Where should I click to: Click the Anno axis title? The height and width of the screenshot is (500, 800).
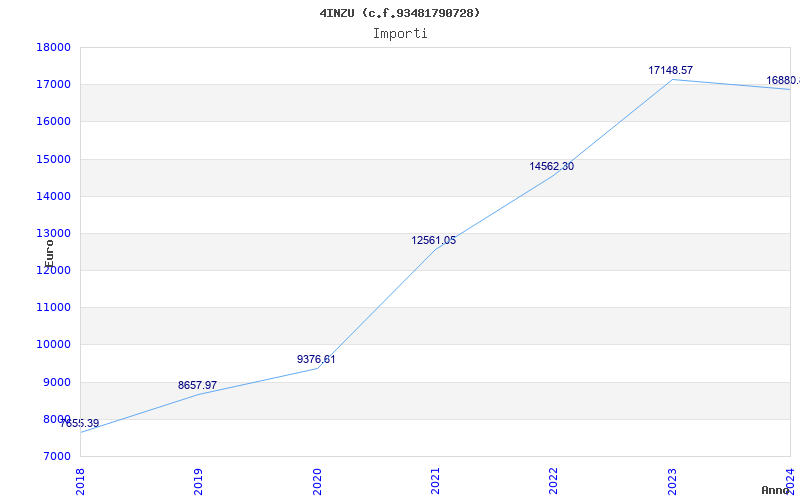click(x=776, y=490)
